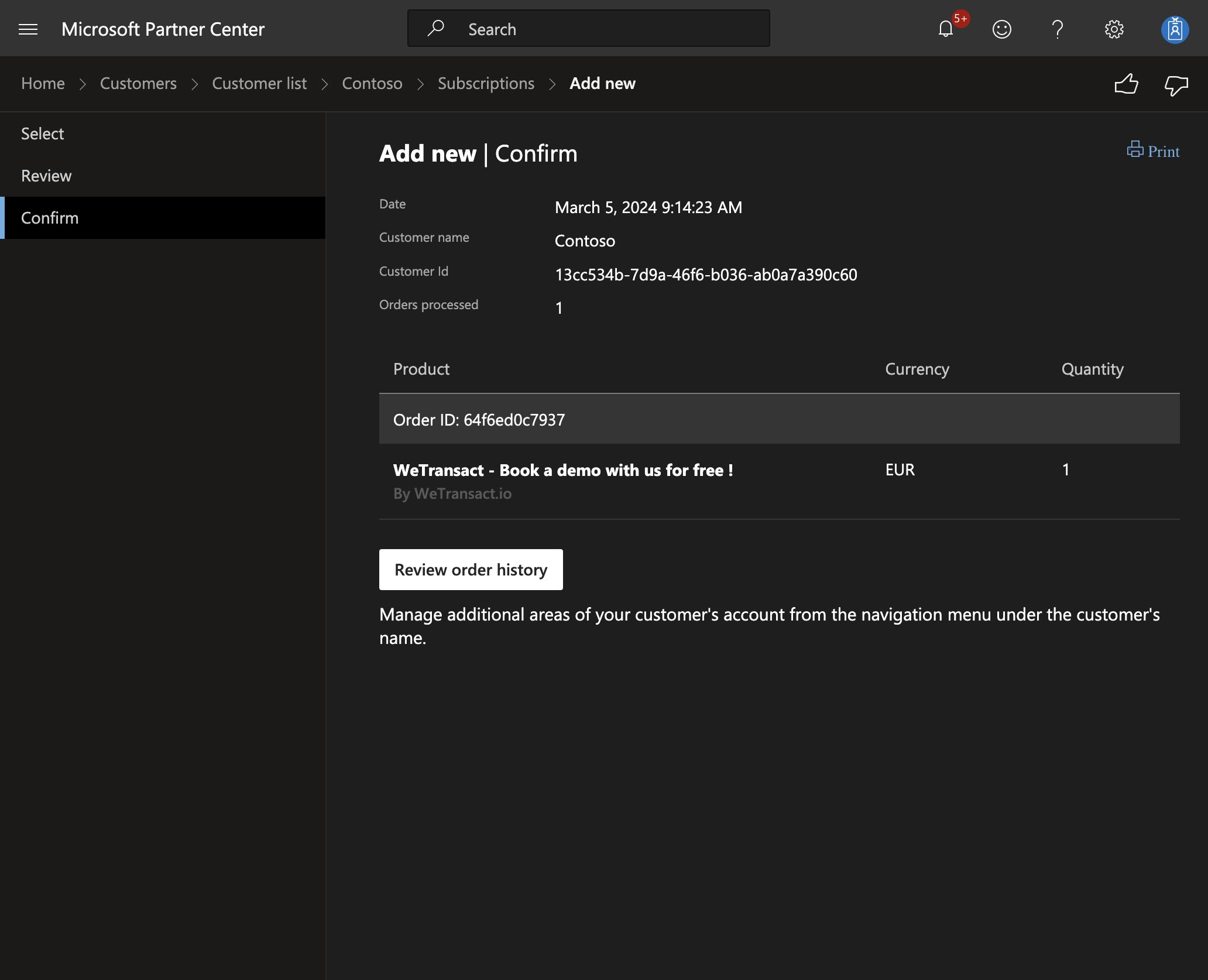Open the Customers breadcrumb
The height and width of the screenshot is (980, 1208).
[138, 84]
